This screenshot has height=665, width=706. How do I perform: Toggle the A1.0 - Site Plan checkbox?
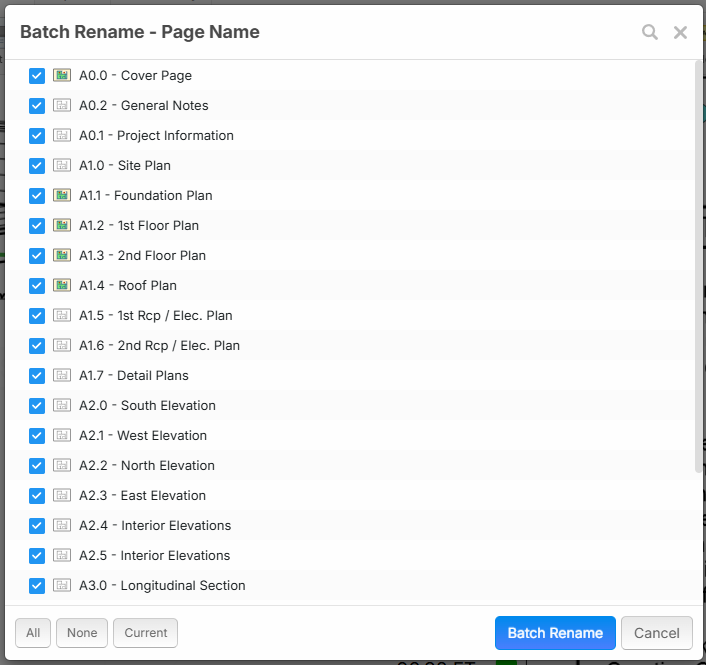pyautogui.click(x=37, y=166)
